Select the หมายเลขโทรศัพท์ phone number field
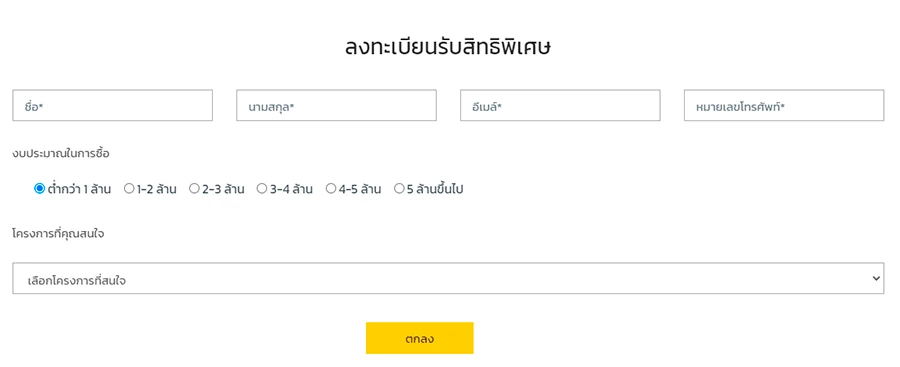Screen dimensions: 900x367 click(784, 105)
